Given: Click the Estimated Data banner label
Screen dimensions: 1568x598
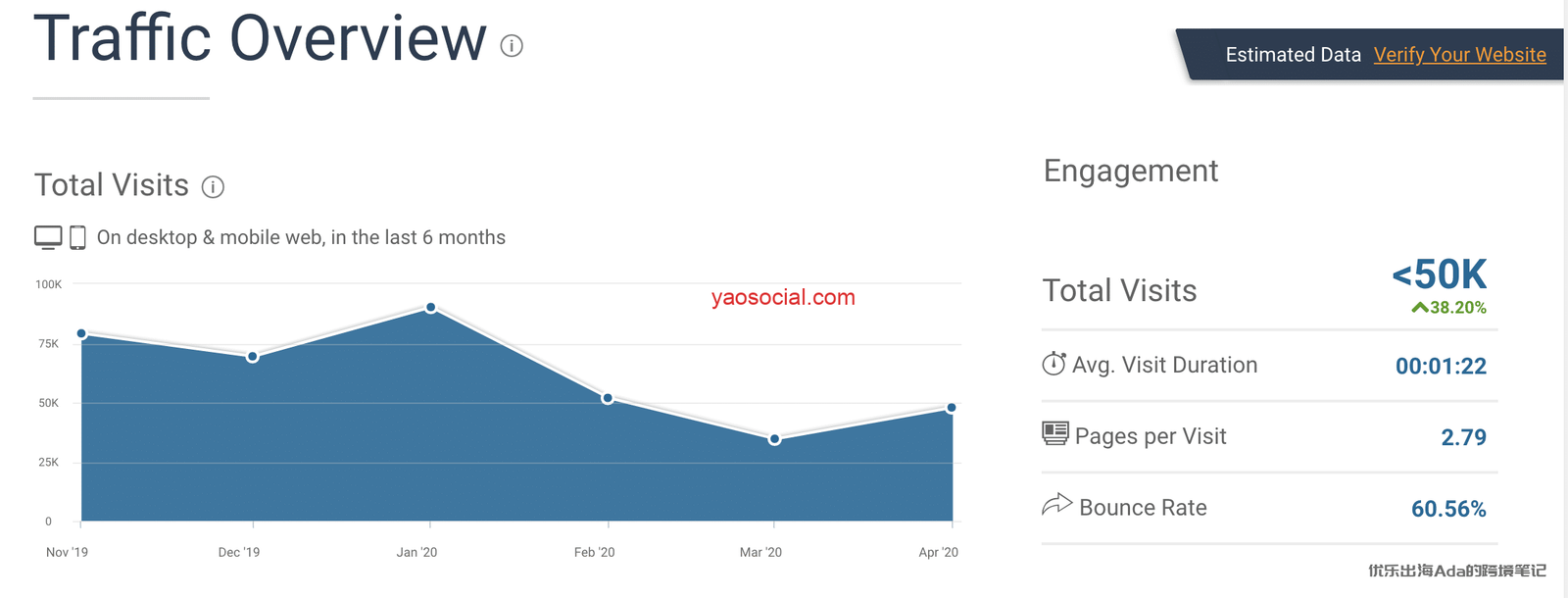Looking at the screenshot, I should click(x=1293, y=55).
